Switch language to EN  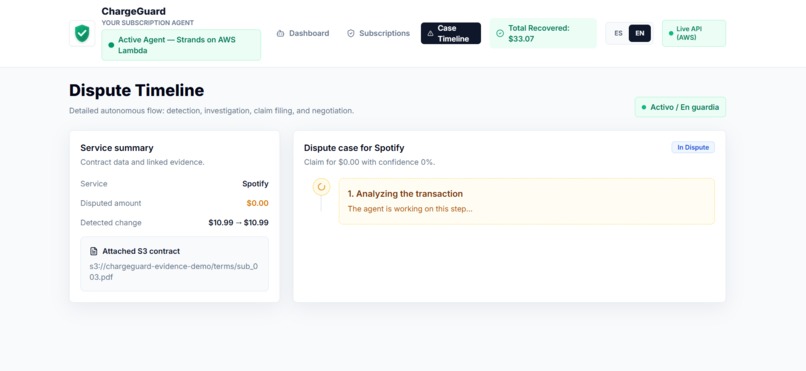(639, 33)
